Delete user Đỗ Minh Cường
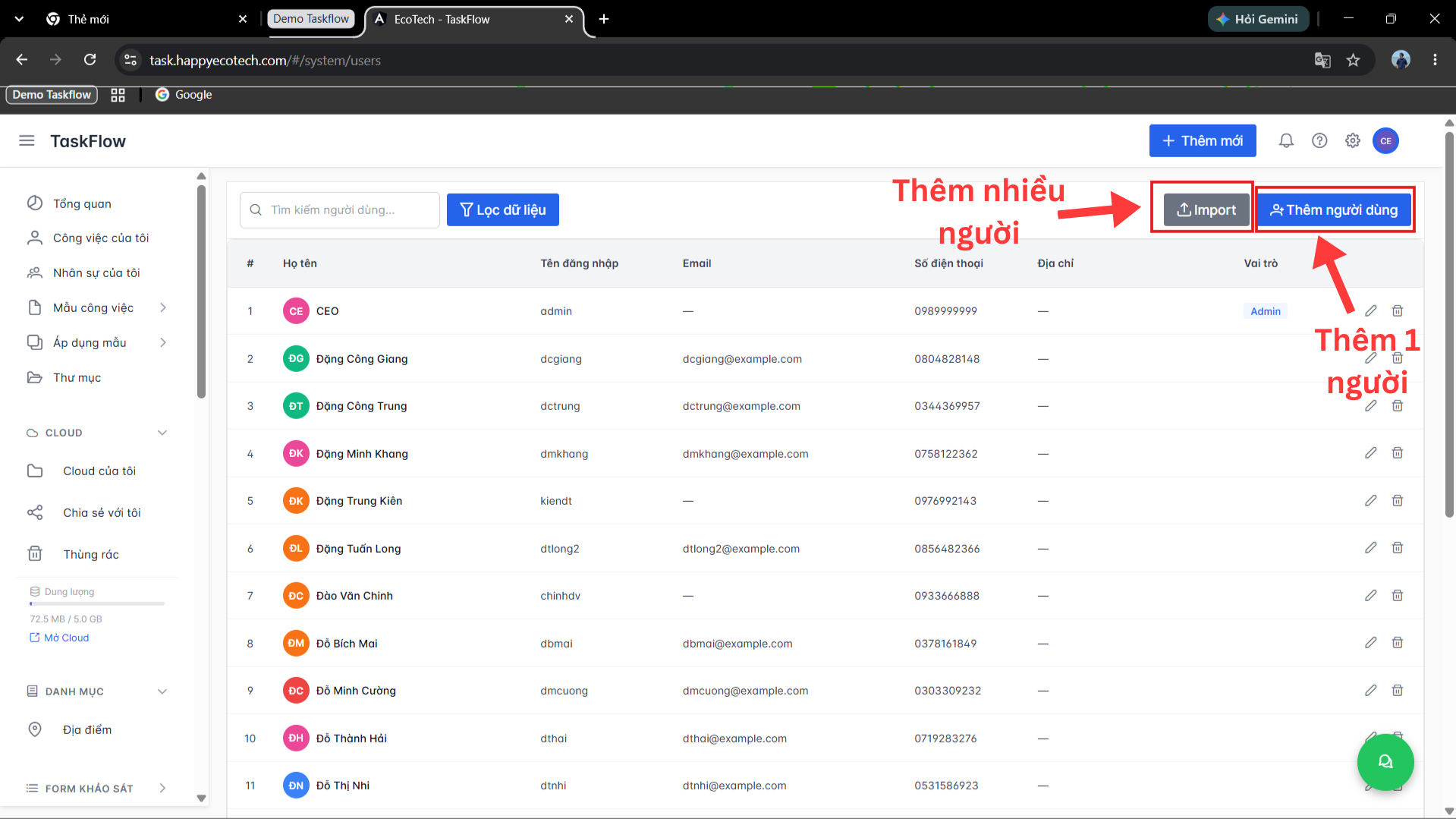This screenshot has height=819, width=1456. pyautogui.click(x=1398, y=691)
